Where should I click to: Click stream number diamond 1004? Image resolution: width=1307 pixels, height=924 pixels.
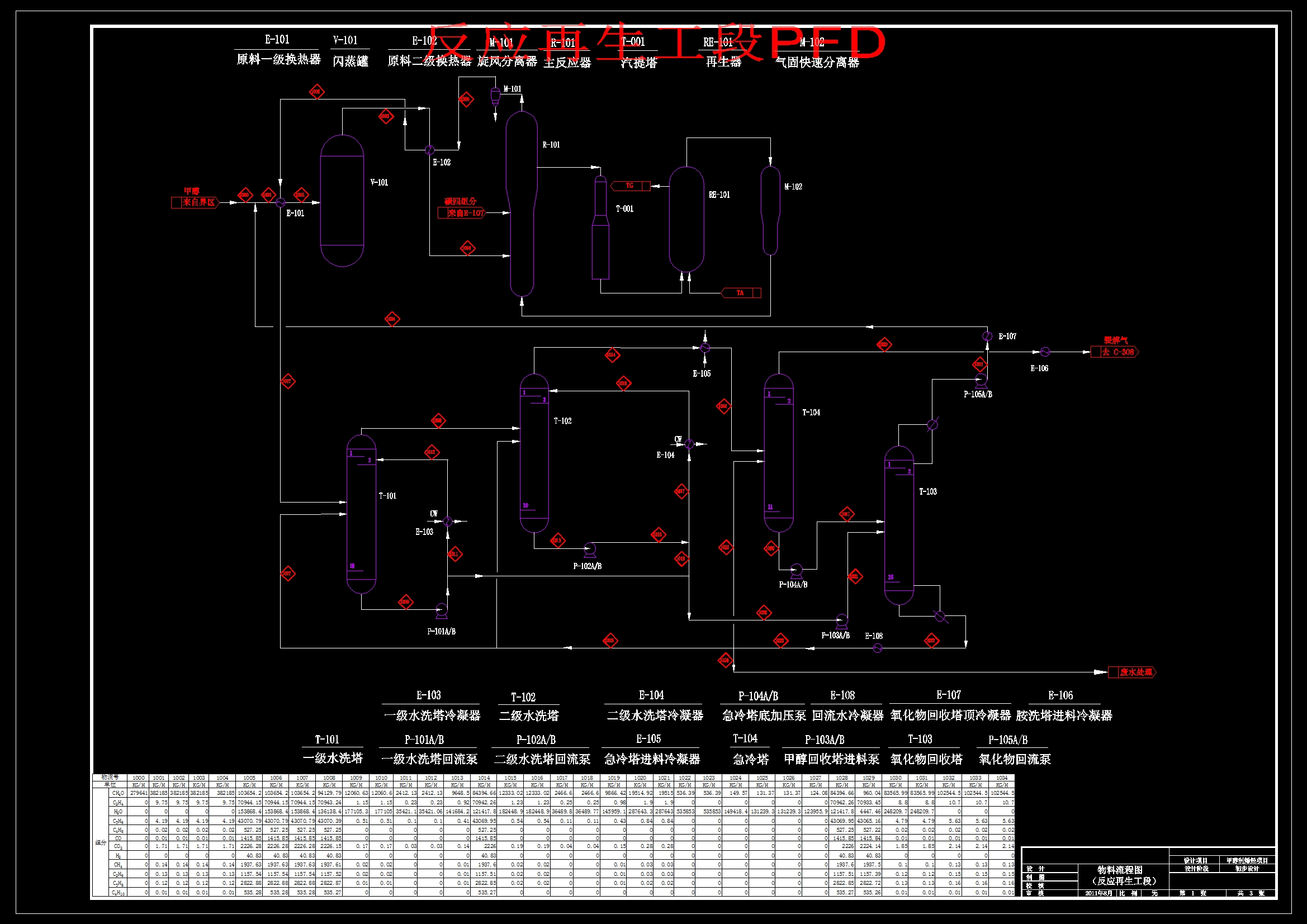click(x=467, y=248)
